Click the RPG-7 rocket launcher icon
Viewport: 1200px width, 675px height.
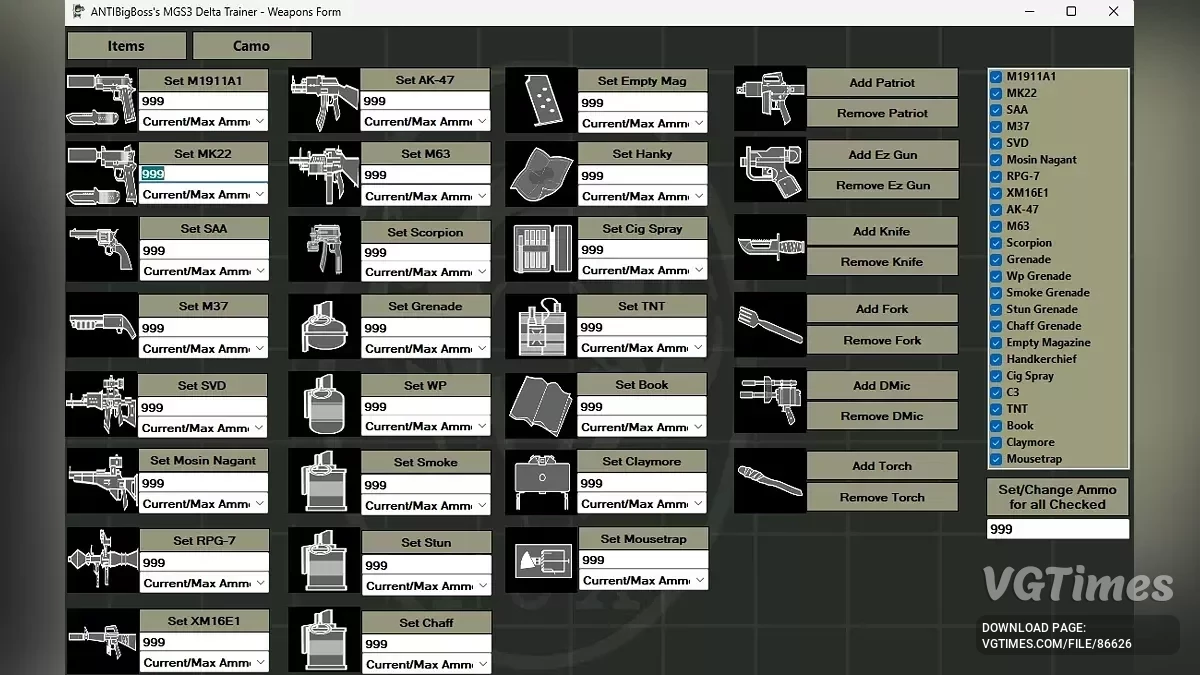tap(101, 561)
